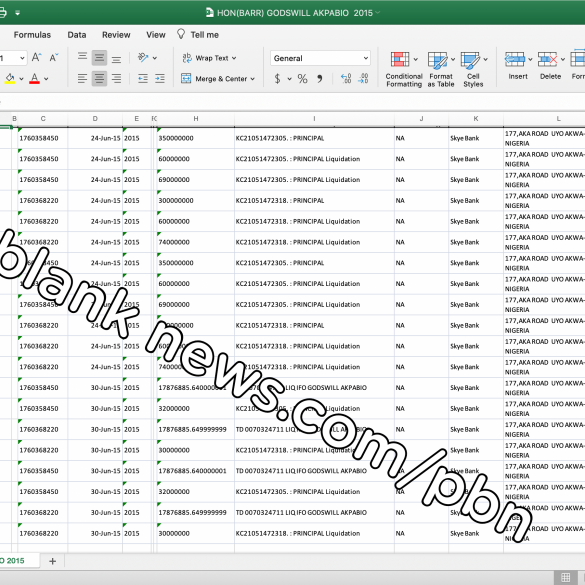Decrease decimal places
Viewport: 585px width, 585px height.
tap(363, 79)
